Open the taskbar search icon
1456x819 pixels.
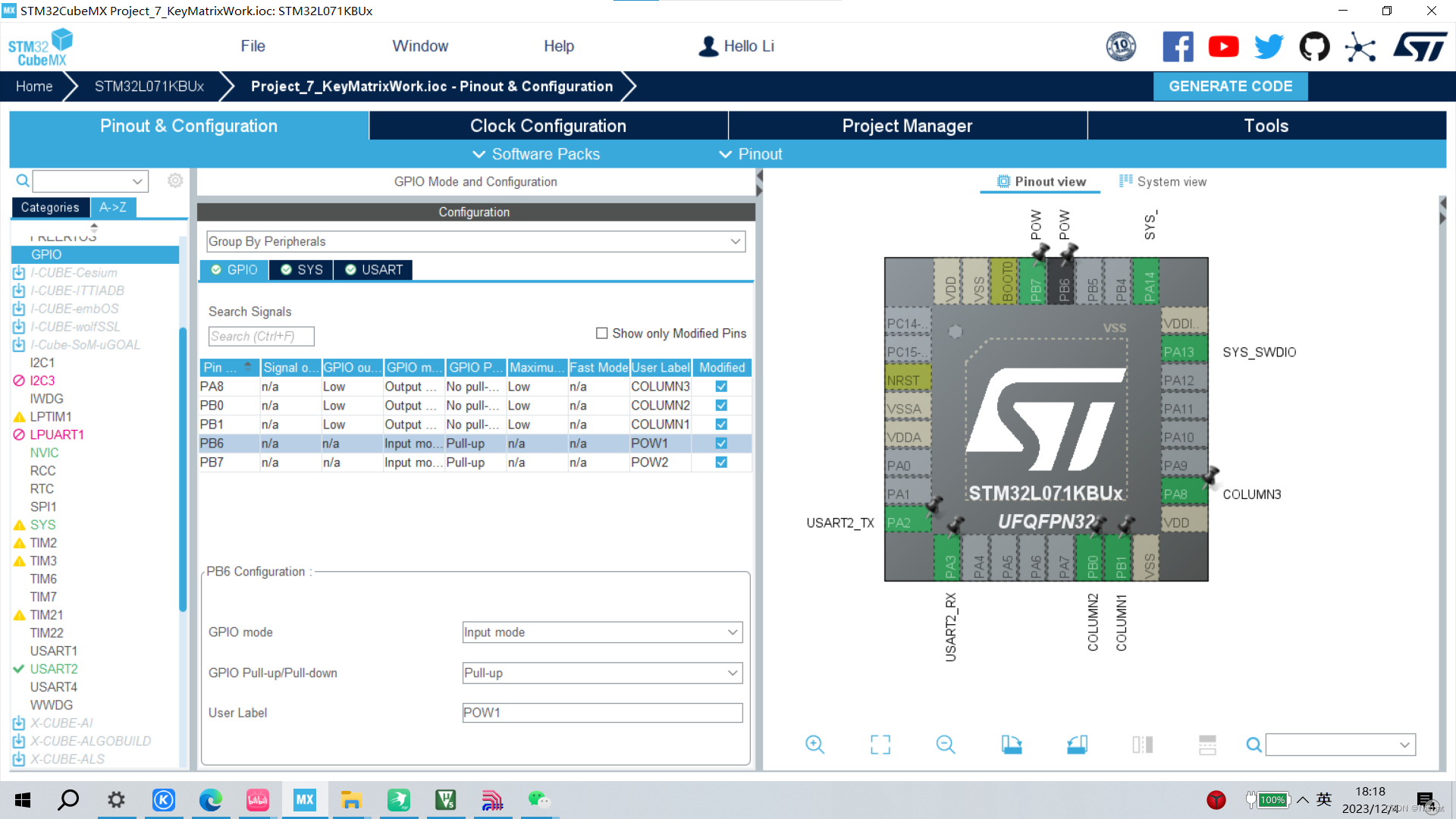69,800
